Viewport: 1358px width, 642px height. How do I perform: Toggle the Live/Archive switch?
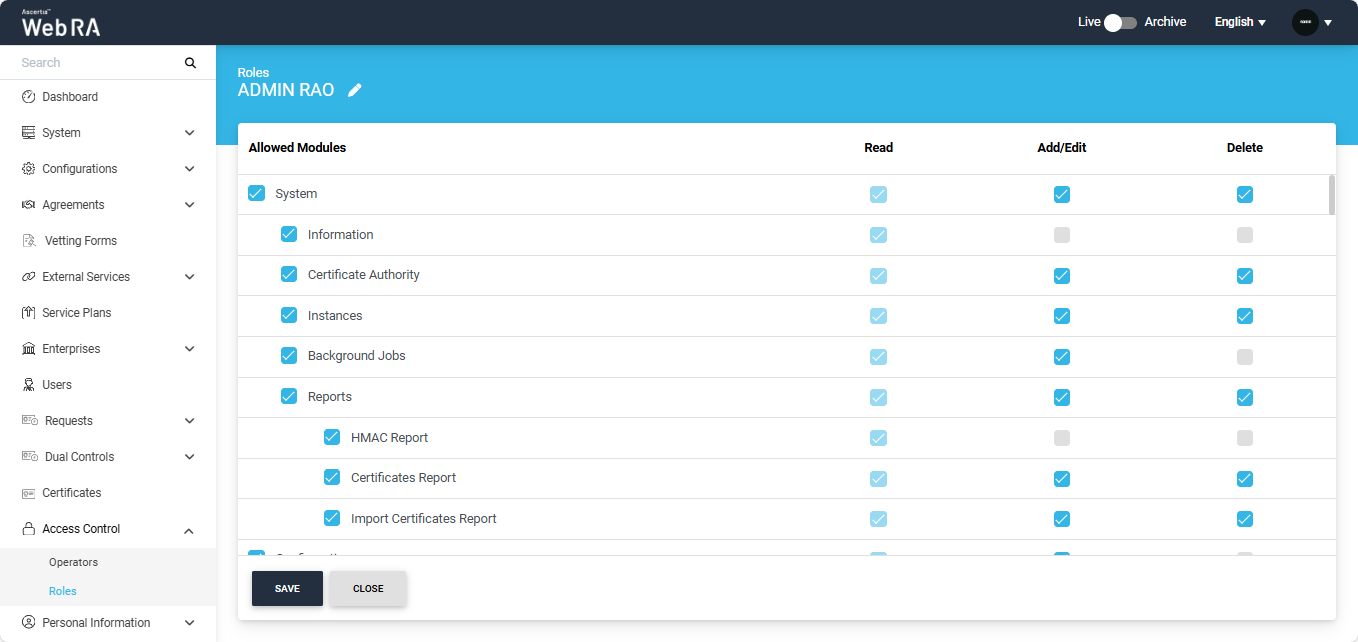point(1120,22)
